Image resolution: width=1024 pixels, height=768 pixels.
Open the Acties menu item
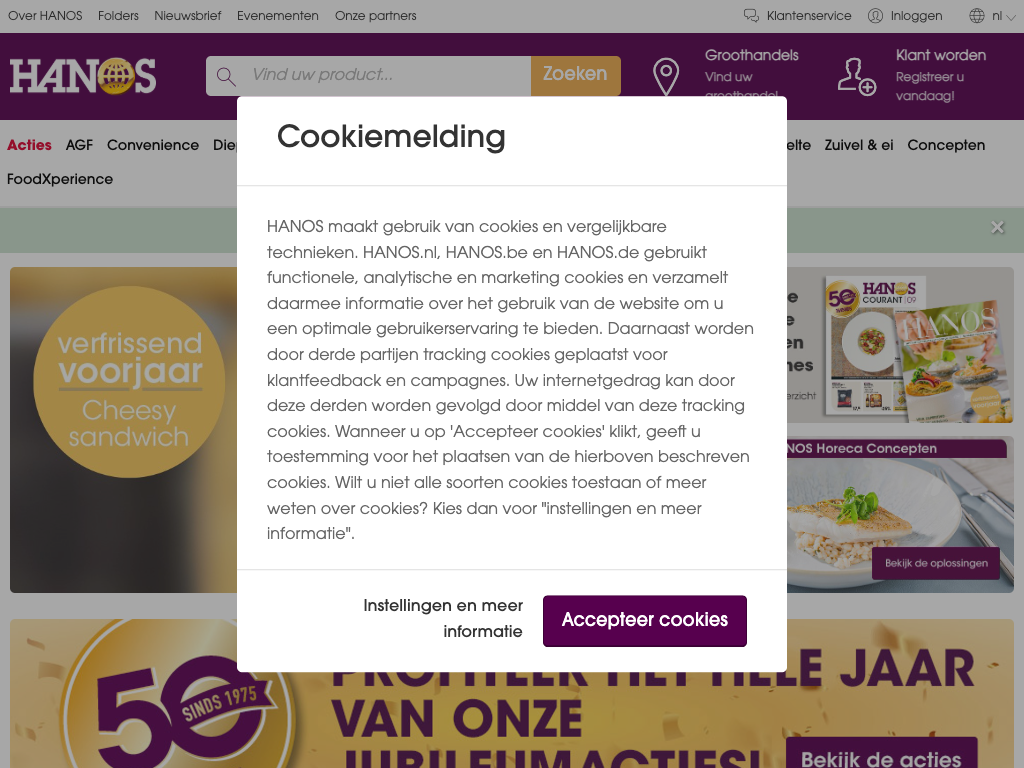pos(29,145)
